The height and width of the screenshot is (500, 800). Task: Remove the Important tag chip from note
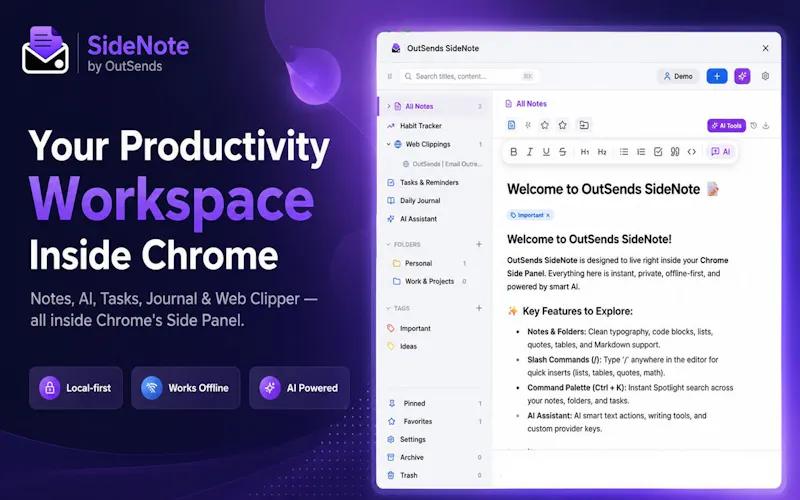pyautogui.click(x=548, y=215)
